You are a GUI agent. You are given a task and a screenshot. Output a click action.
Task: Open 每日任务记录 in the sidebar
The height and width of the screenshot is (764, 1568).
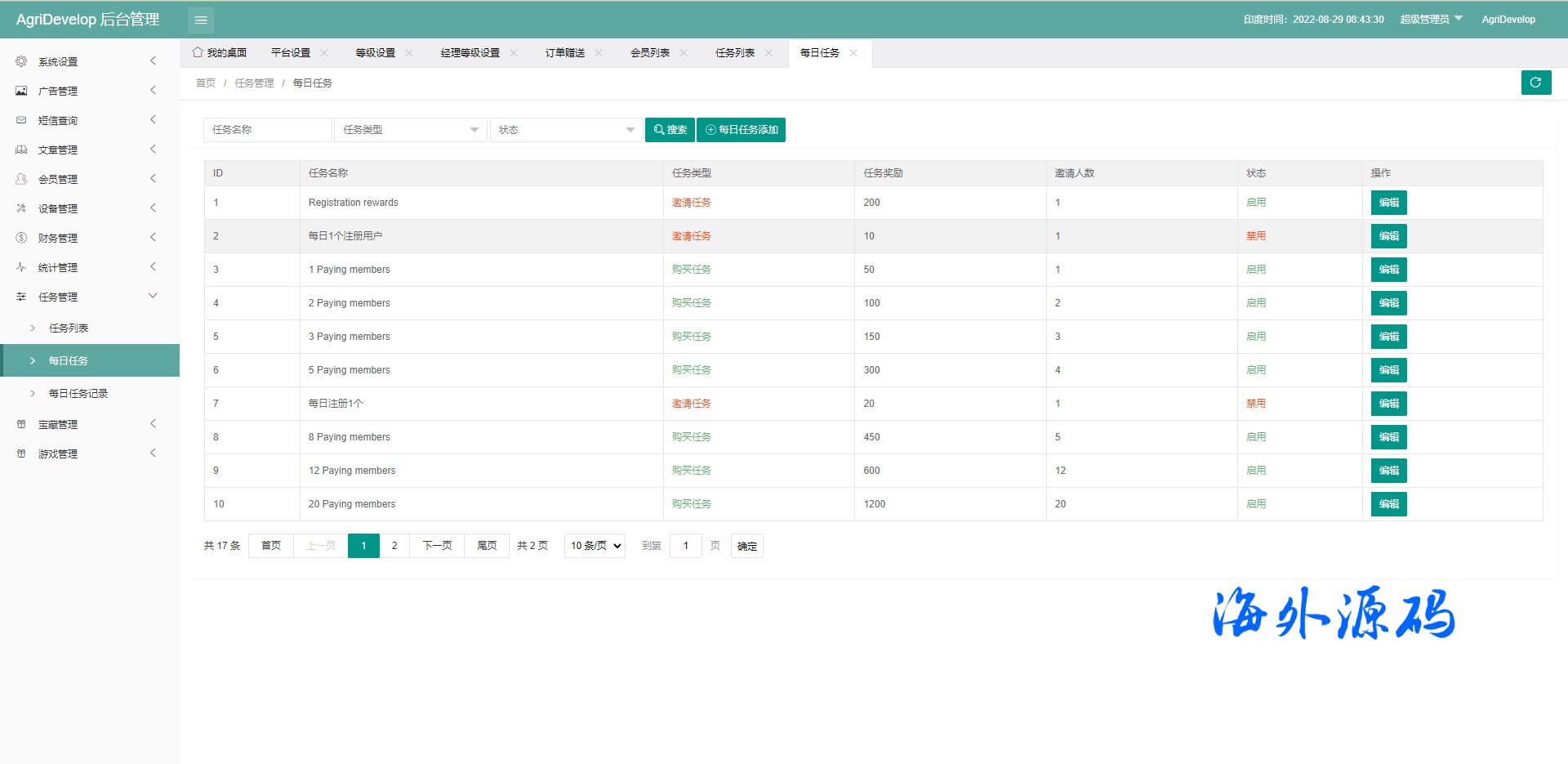[78, 393]
